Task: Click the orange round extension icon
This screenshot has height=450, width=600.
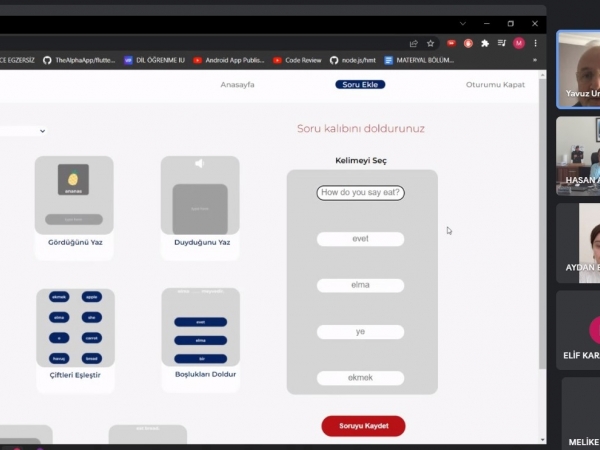Action: click(x=468, y=43)
